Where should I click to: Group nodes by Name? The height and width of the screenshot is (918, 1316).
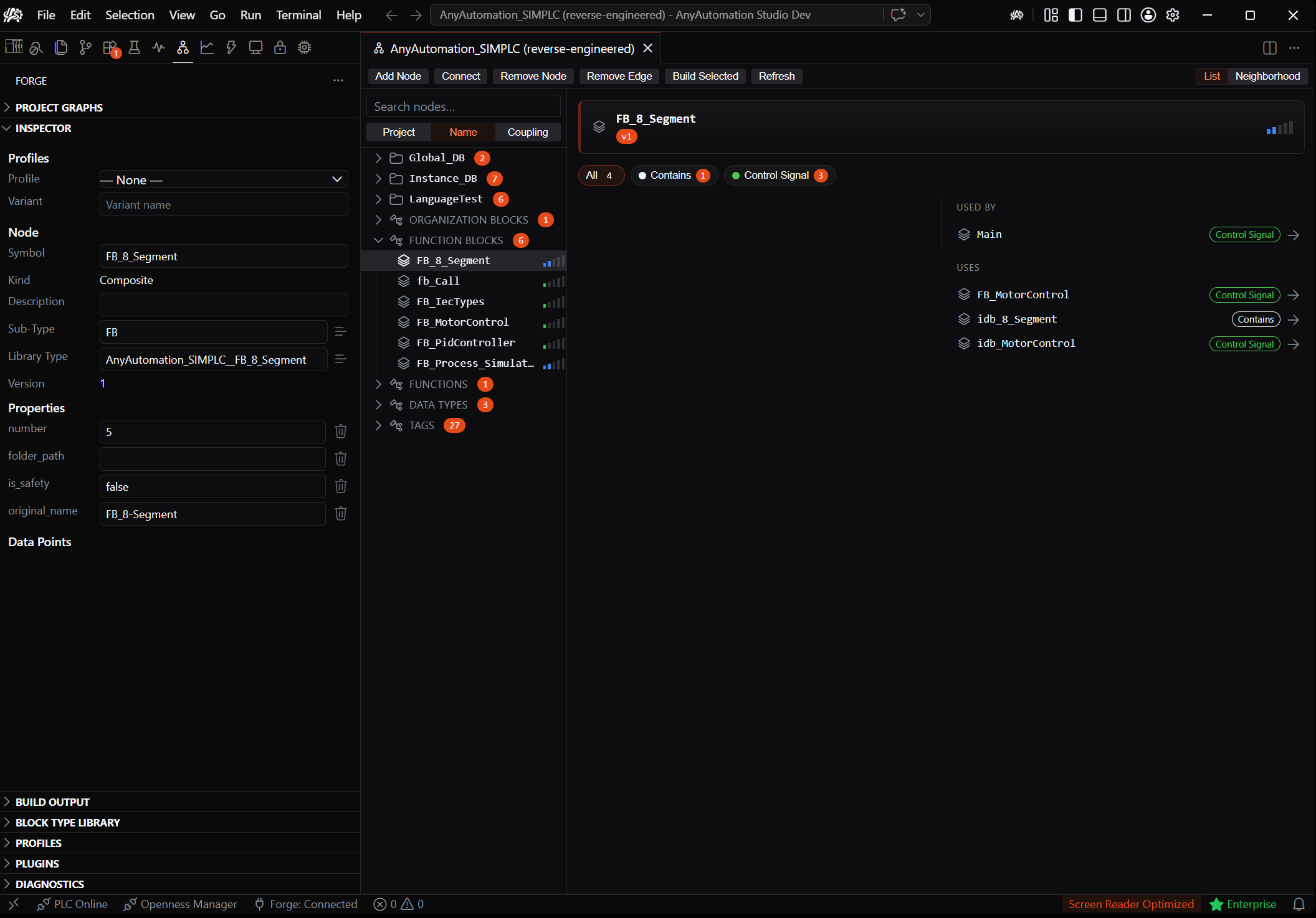[463, 132]
